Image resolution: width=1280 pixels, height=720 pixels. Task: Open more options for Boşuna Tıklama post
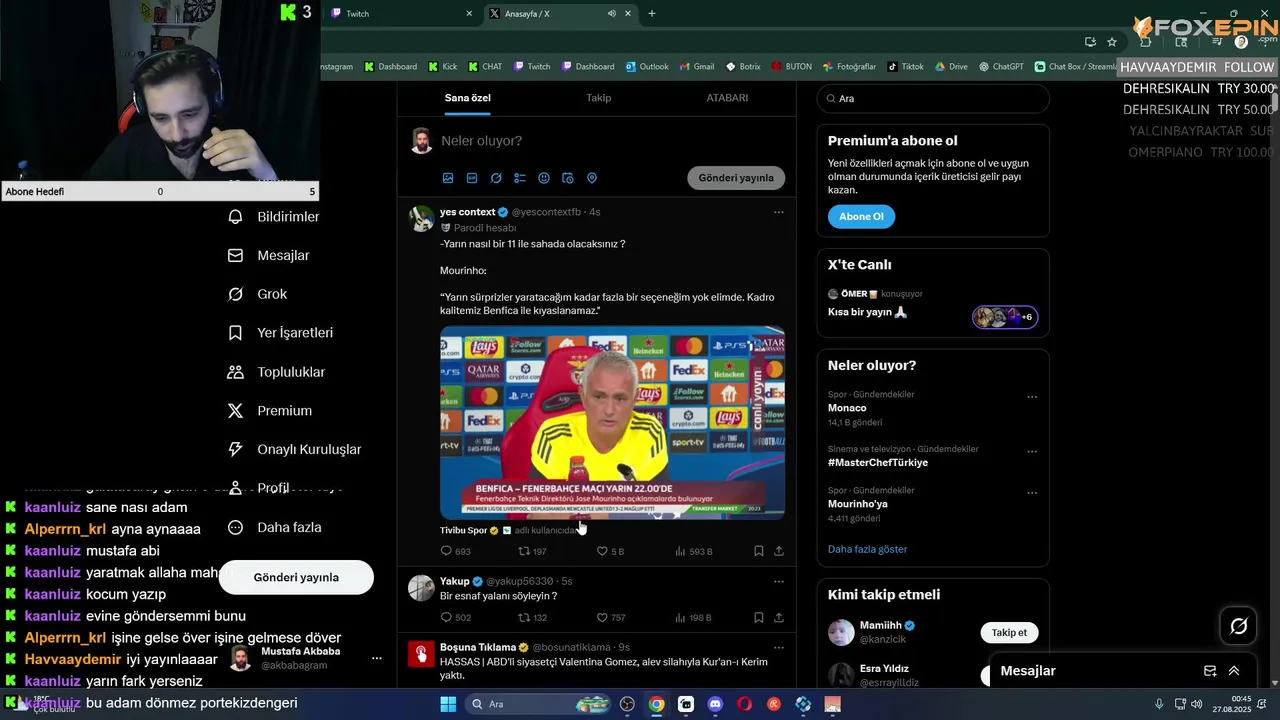(x=779, y=647)
